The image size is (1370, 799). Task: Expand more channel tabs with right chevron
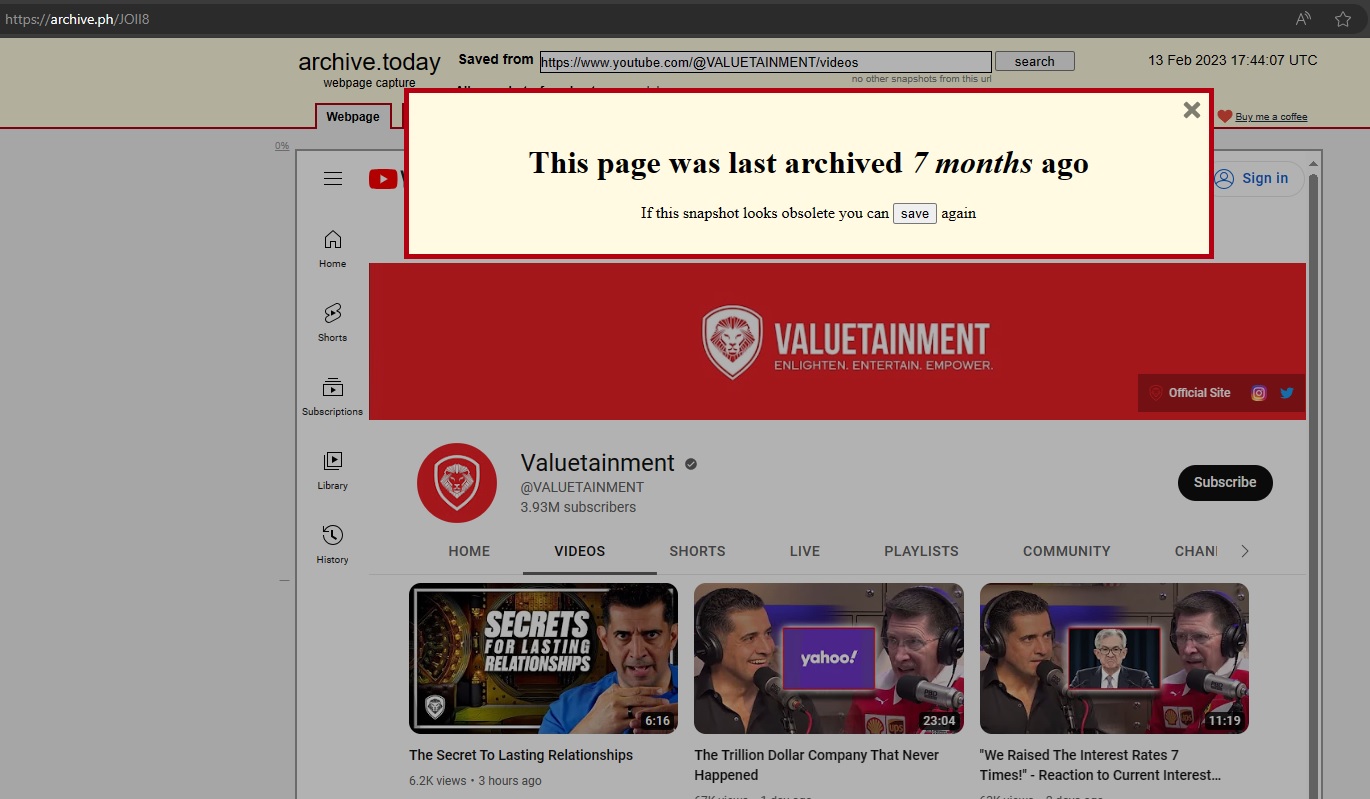[x=1244, y=551]
